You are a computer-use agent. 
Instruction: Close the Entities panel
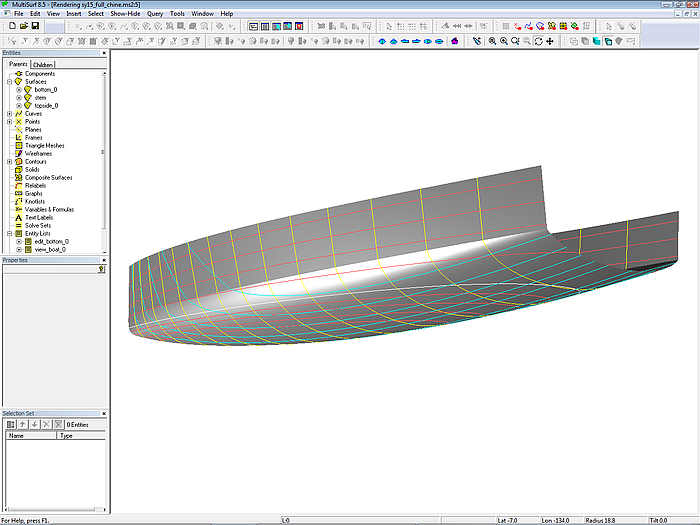pyautogui.click(x=104, y=53)
